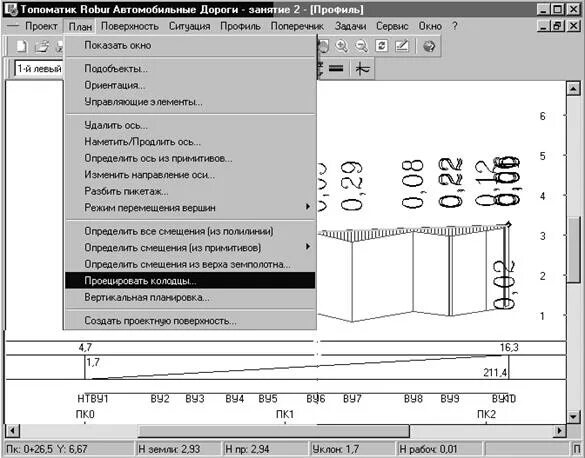Minimize the inner document window
Image resolution: width=585 pixels, height=458 pixels.
(x=545, y=26)
